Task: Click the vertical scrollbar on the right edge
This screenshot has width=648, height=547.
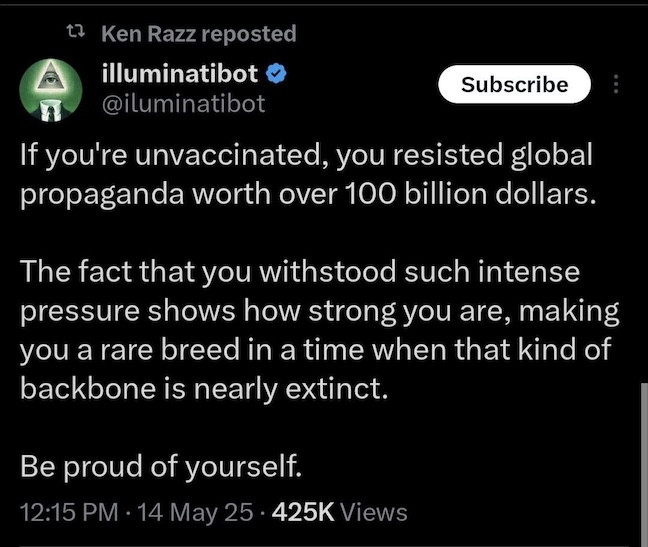Action: tap(642, 440)
